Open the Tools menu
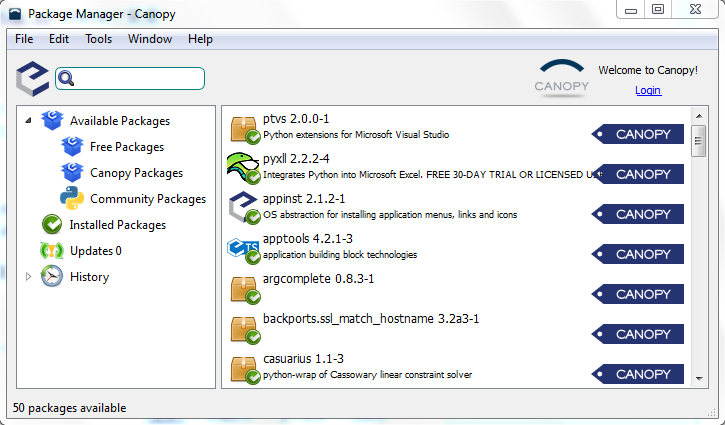725x425 pixels. tap(98, 39)
